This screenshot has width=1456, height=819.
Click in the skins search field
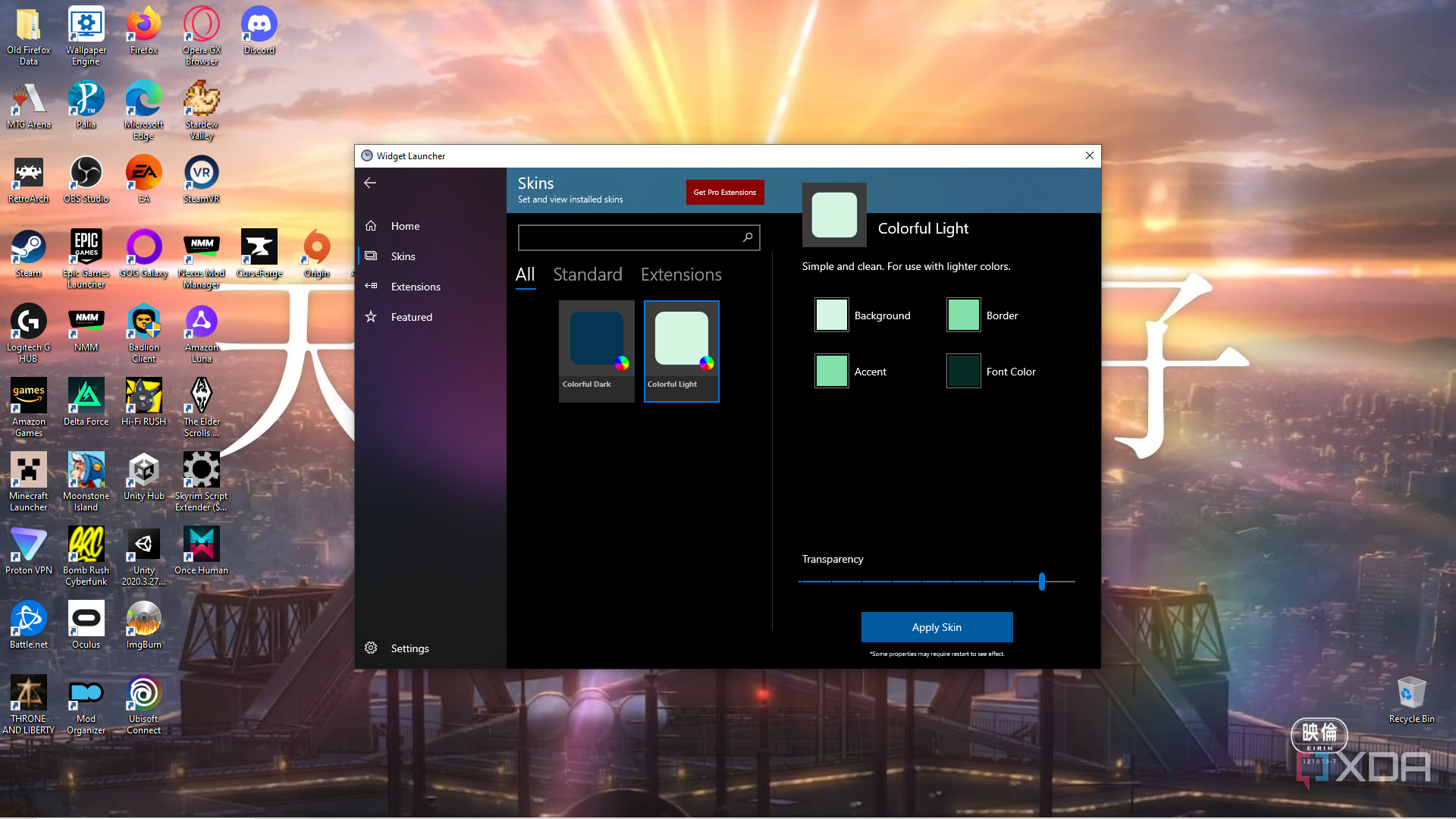629,237
